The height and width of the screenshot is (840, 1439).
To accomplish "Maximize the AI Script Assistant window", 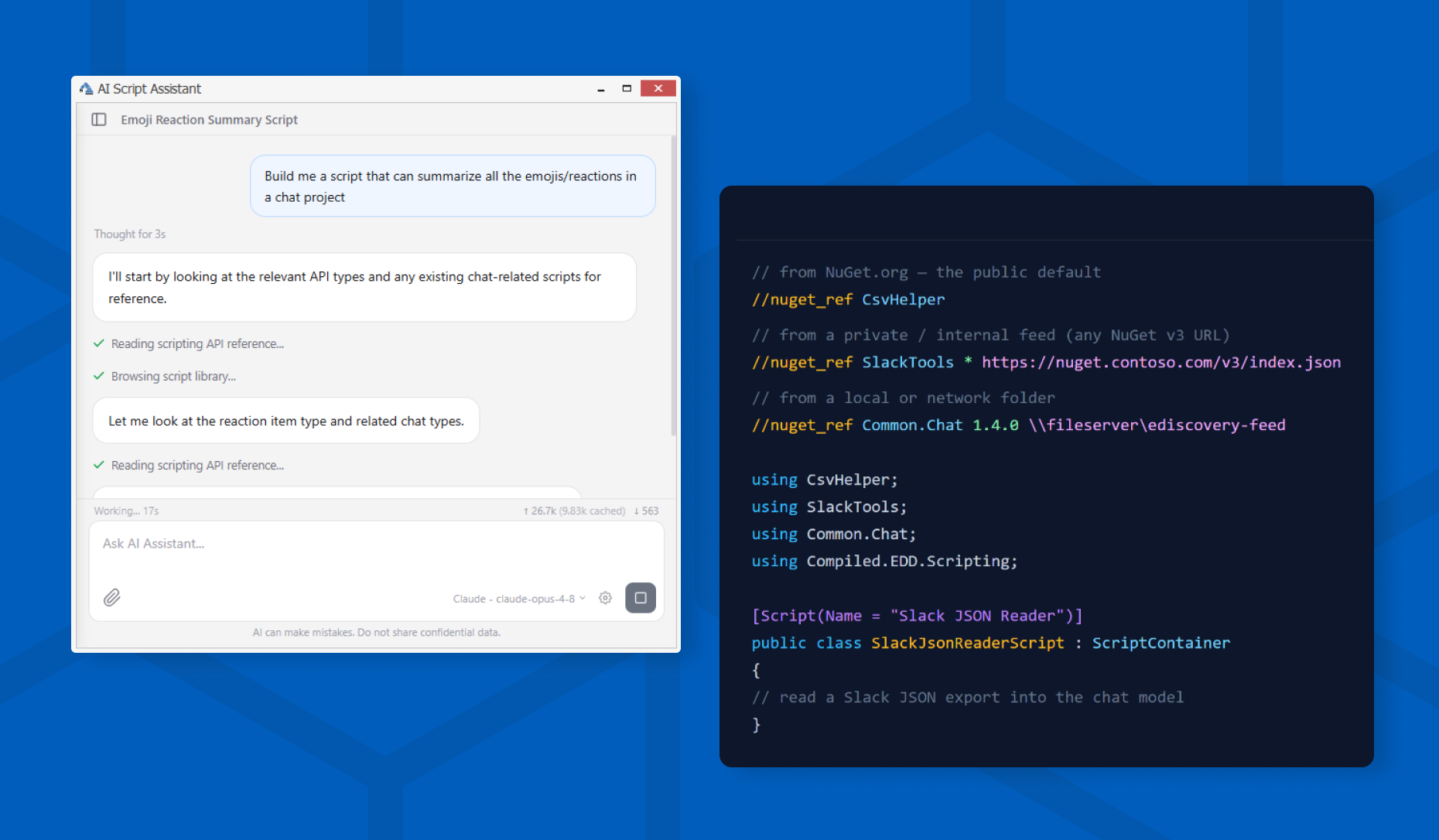I will (x=627, y=89).
